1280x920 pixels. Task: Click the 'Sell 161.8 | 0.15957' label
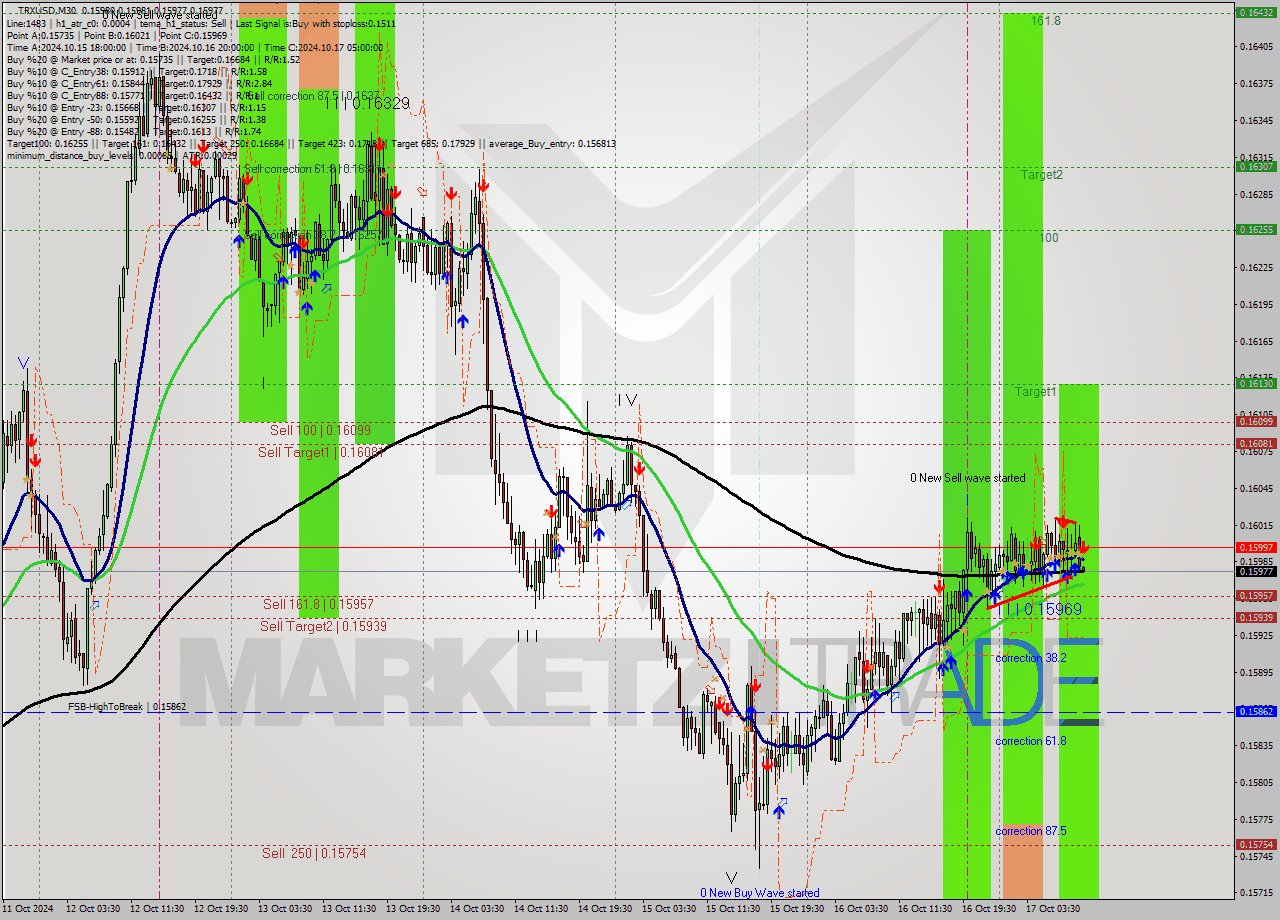tap(318, 604)
